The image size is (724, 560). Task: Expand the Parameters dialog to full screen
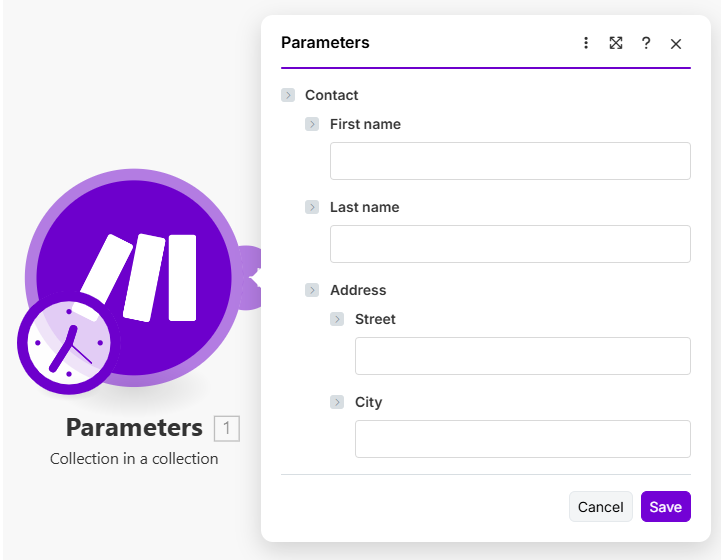pos(616,43)
